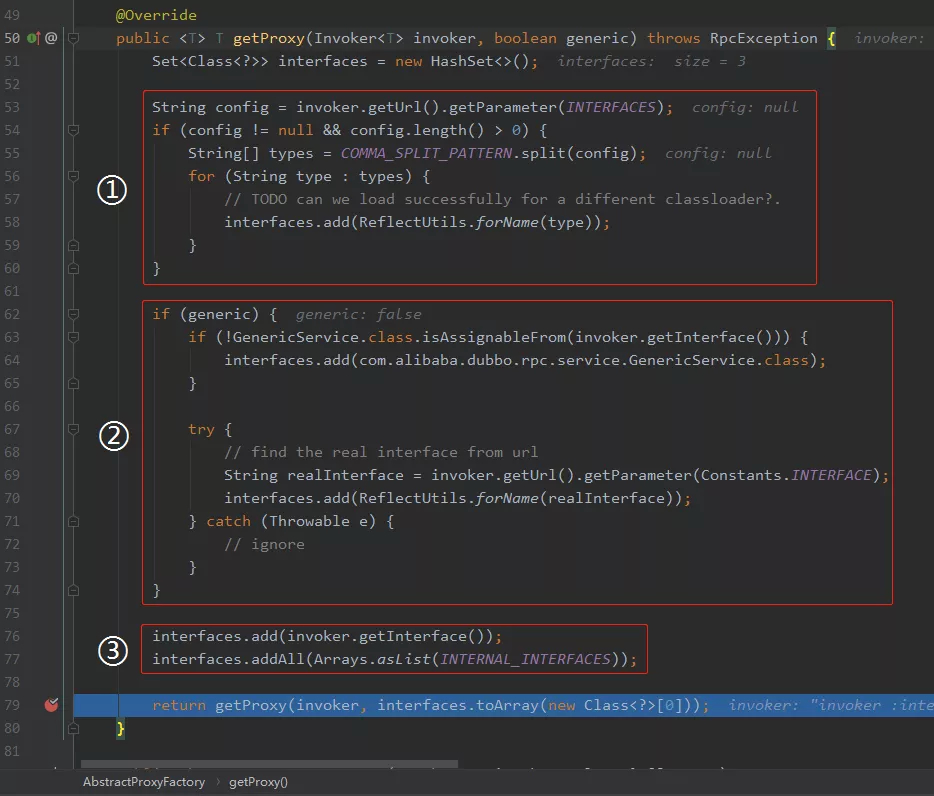Collapse the getProxy method fold marker at line 50
Viewport: 934px width, 796px height.
(73, 38)
